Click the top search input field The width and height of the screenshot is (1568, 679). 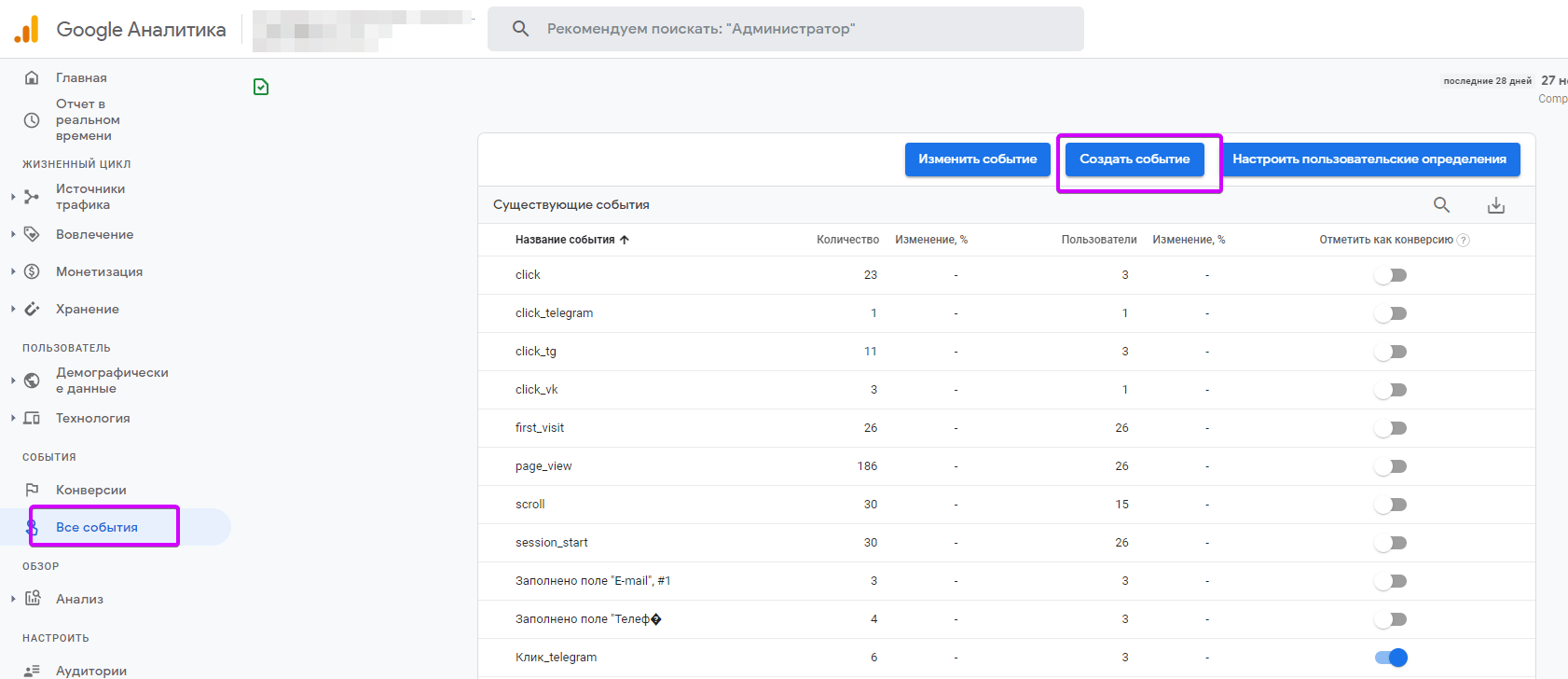785,29
